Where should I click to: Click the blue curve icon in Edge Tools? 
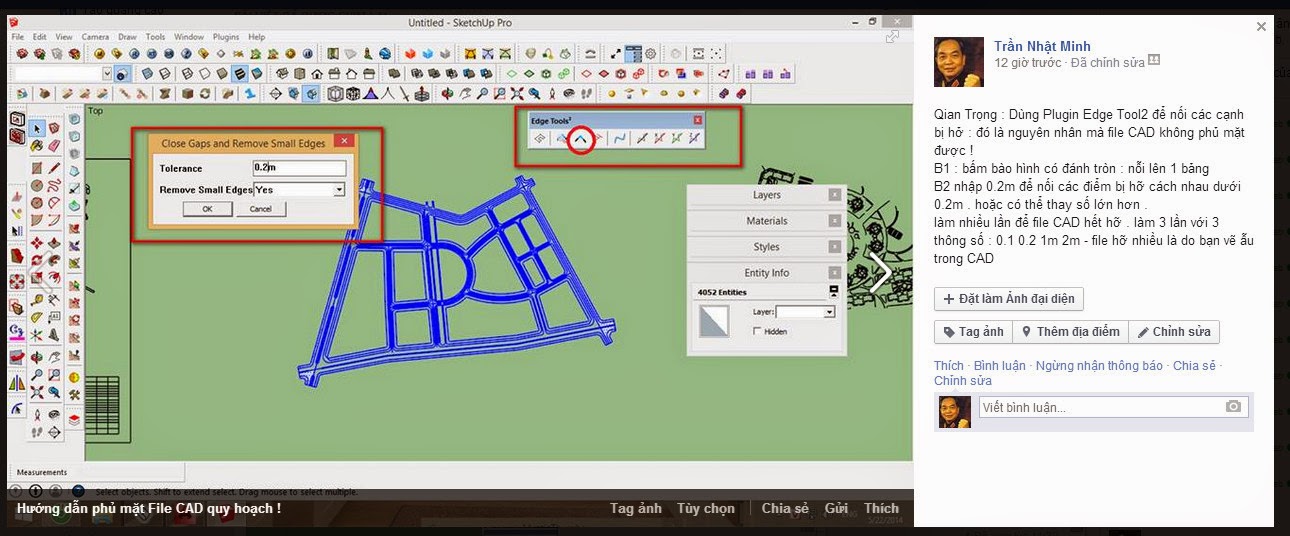[620, 138]
